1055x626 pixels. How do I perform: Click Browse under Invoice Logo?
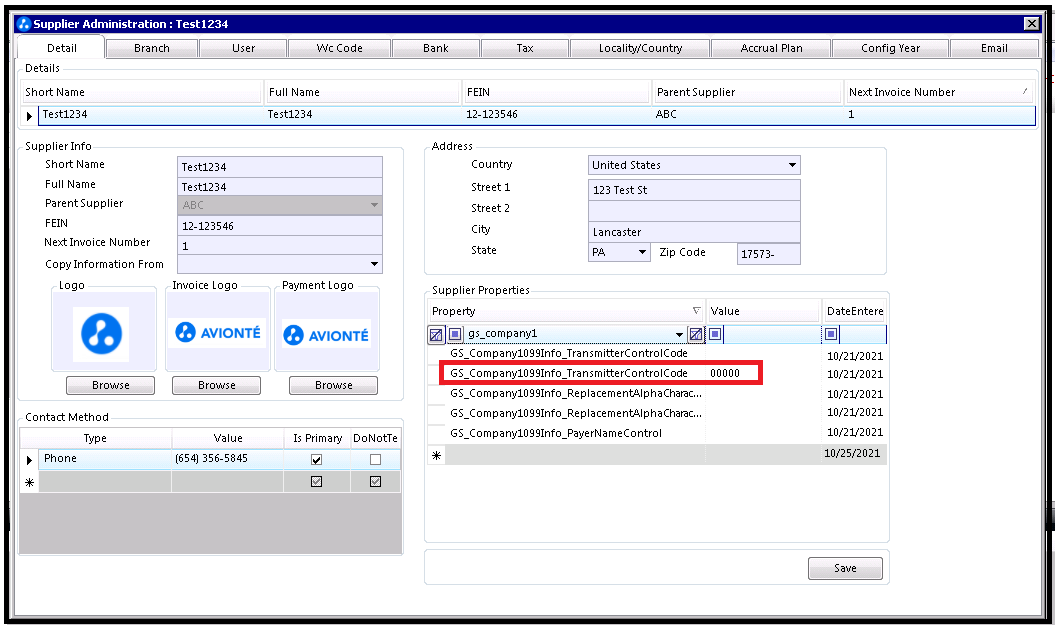pyautogui.click(x=217, y=386)
